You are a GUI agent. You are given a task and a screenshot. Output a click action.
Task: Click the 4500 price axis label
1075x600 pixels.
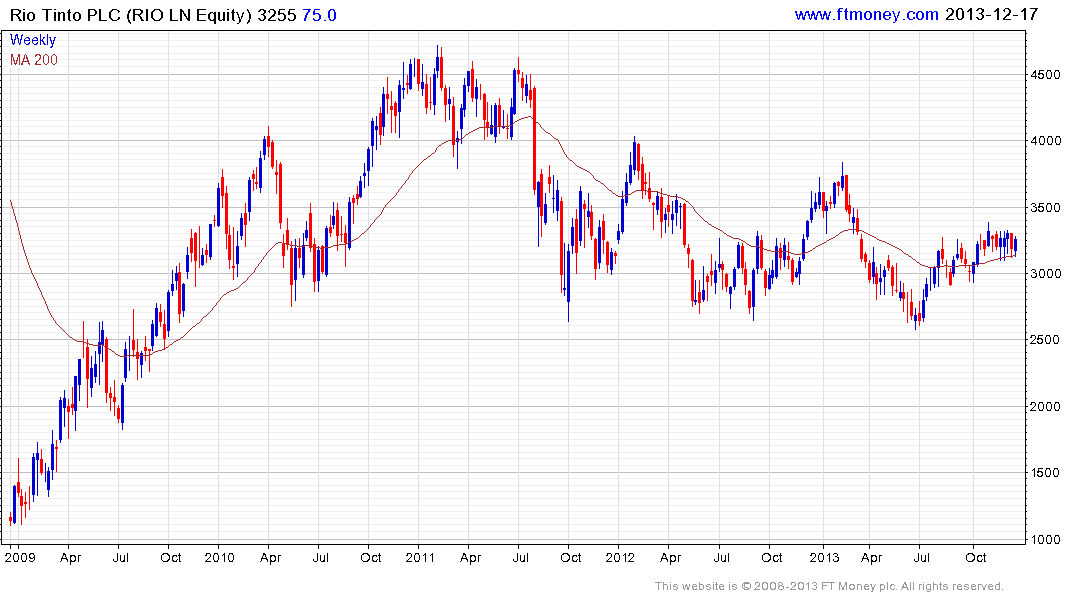1046,75
